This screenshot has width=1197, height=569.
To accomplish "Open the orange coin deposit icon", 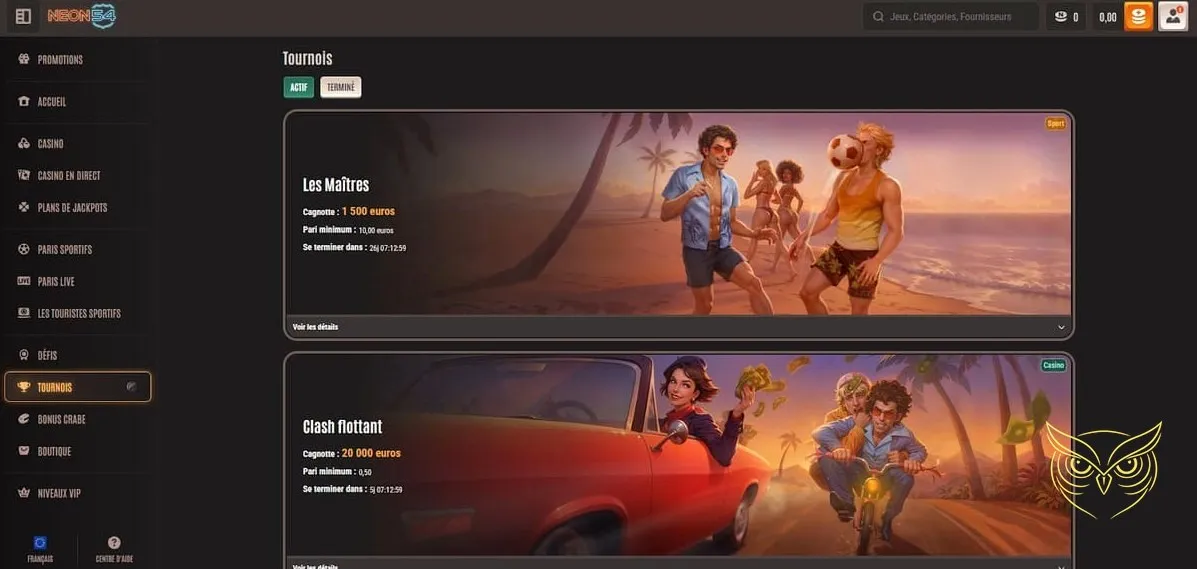I will point(1138,17).
